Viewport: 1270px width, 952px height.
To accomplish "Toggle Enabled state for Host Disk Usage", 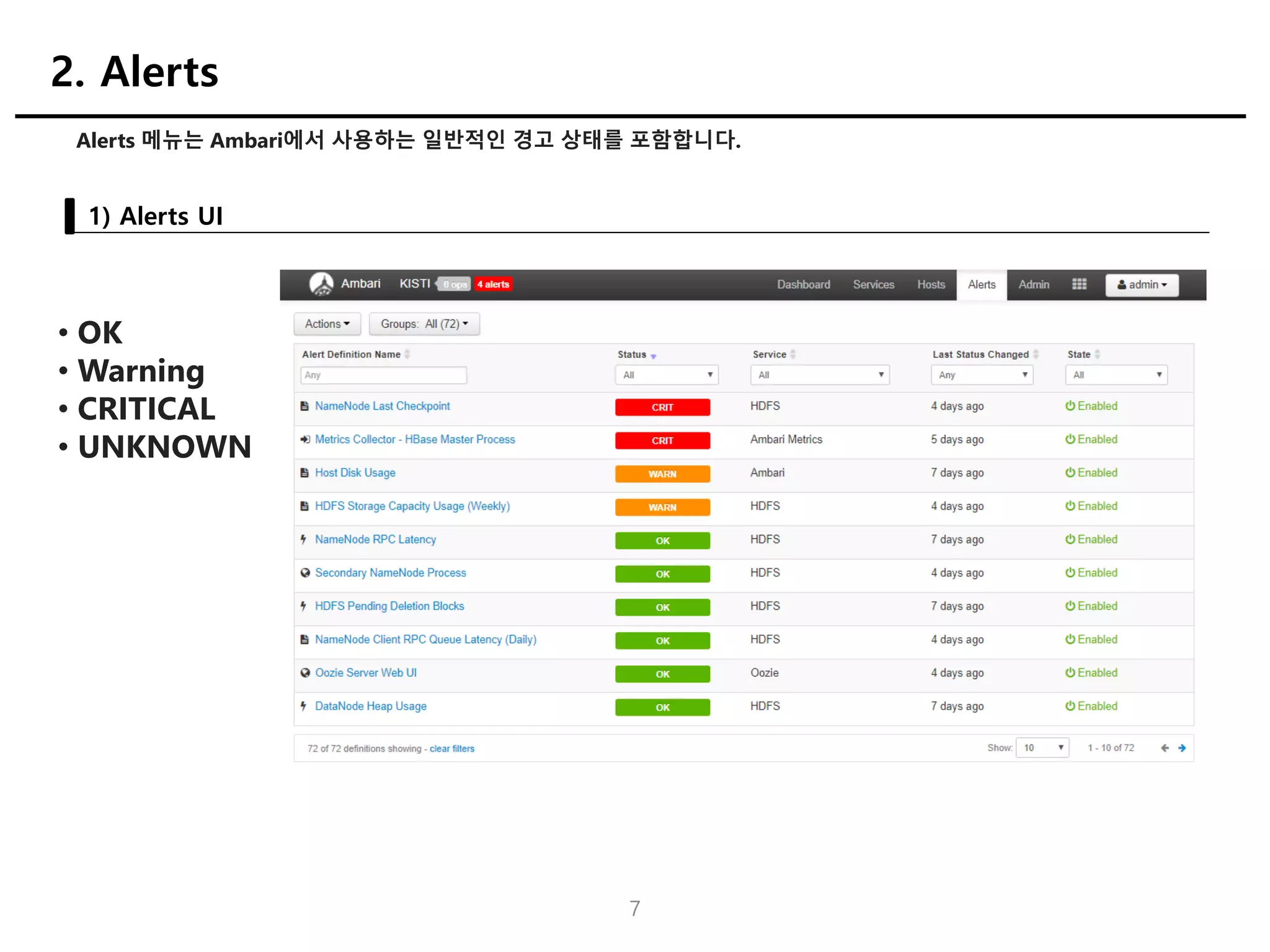I will pyautogui.click(x=1091, y=473).
